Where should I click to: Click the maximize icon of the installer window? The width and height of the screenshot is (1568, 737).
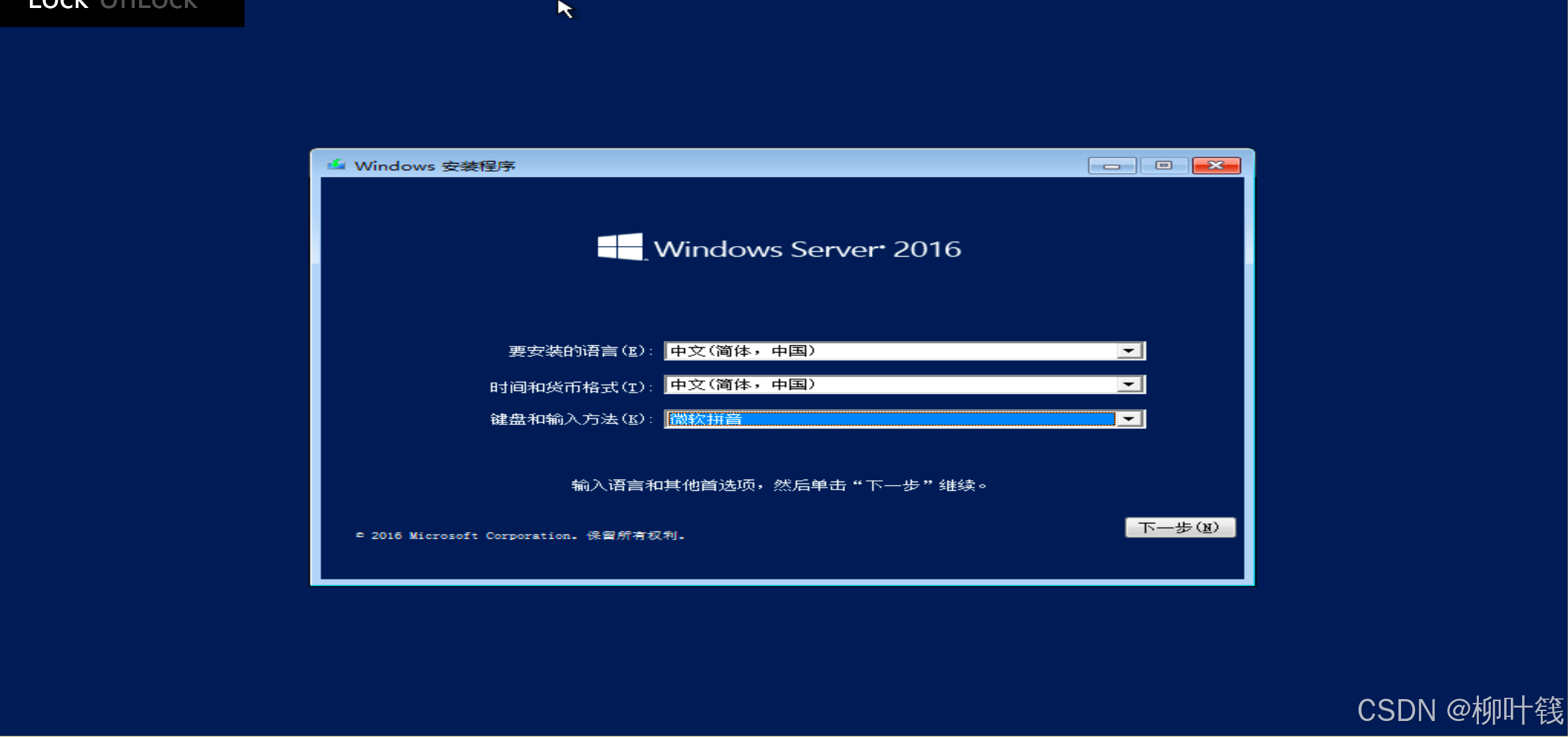tap(1164, 165)
